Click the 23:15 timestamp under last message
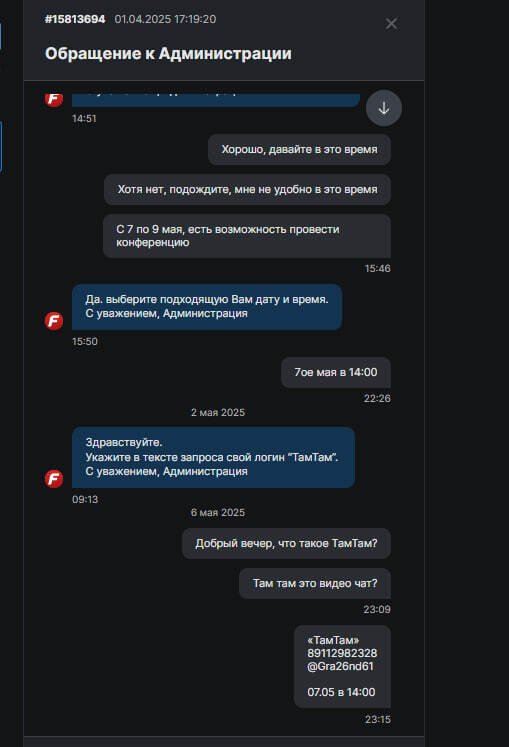This screenshot has height=747, width=509. click(377, 719)
